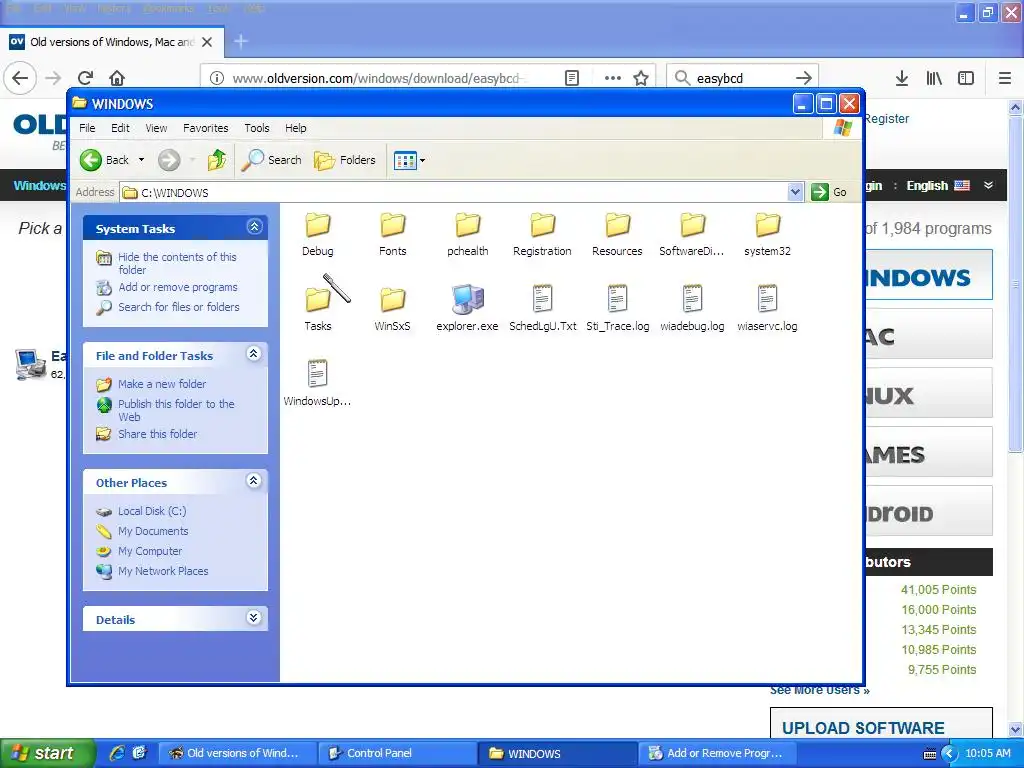Viewport: 1024px width, 768px height.
Task: Toggle the Folders pane button
Action: pyautogui.click(x=345, y=160)
